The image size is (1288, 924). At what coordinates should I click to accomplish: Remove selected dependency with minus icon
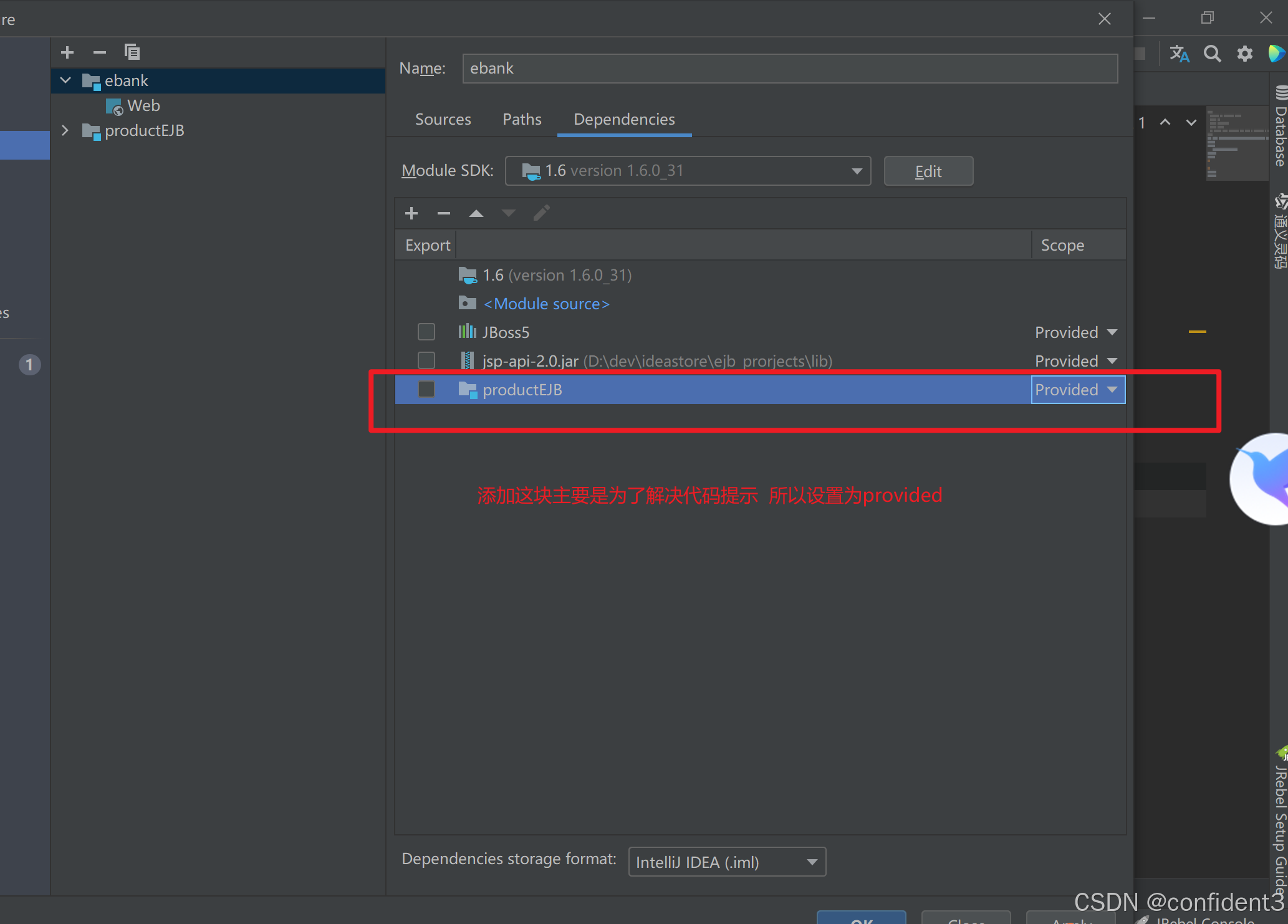(x=444, y=213)
